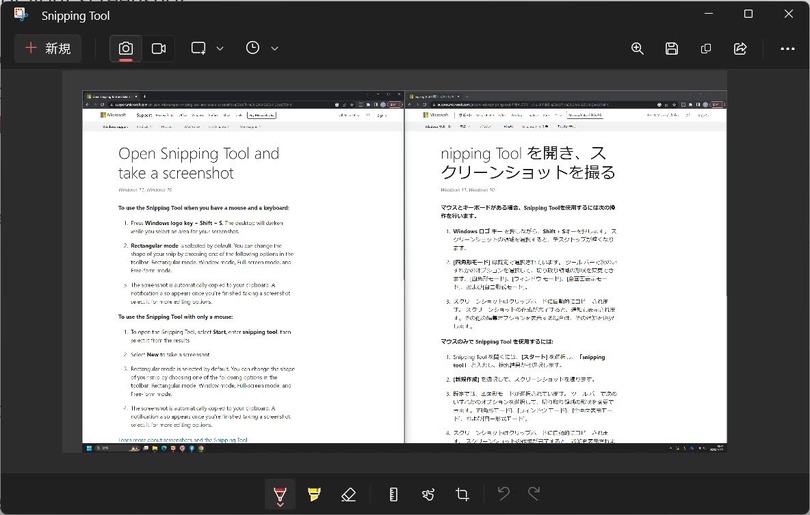Click the undo arrow

[504, 493]
